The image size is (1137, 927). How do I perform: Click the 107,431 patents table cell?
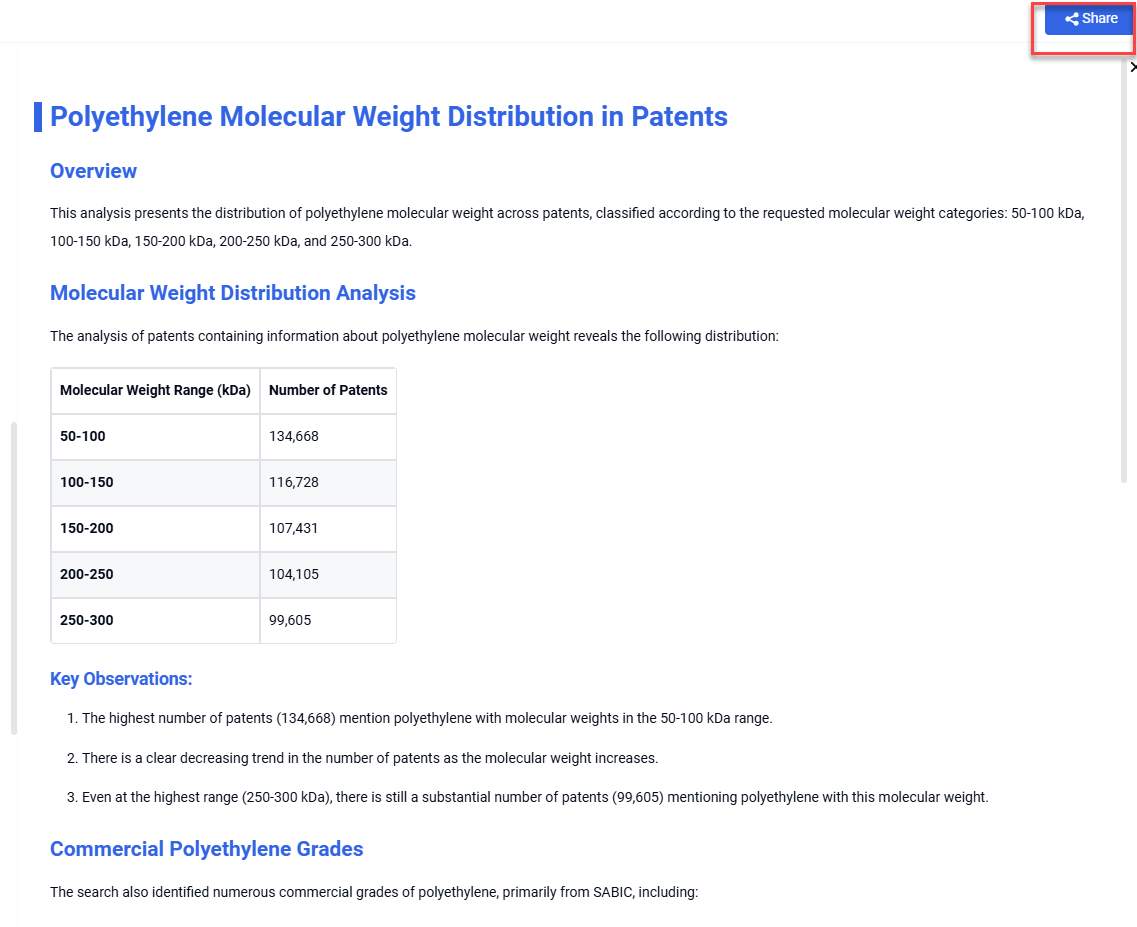pos(294,528)
